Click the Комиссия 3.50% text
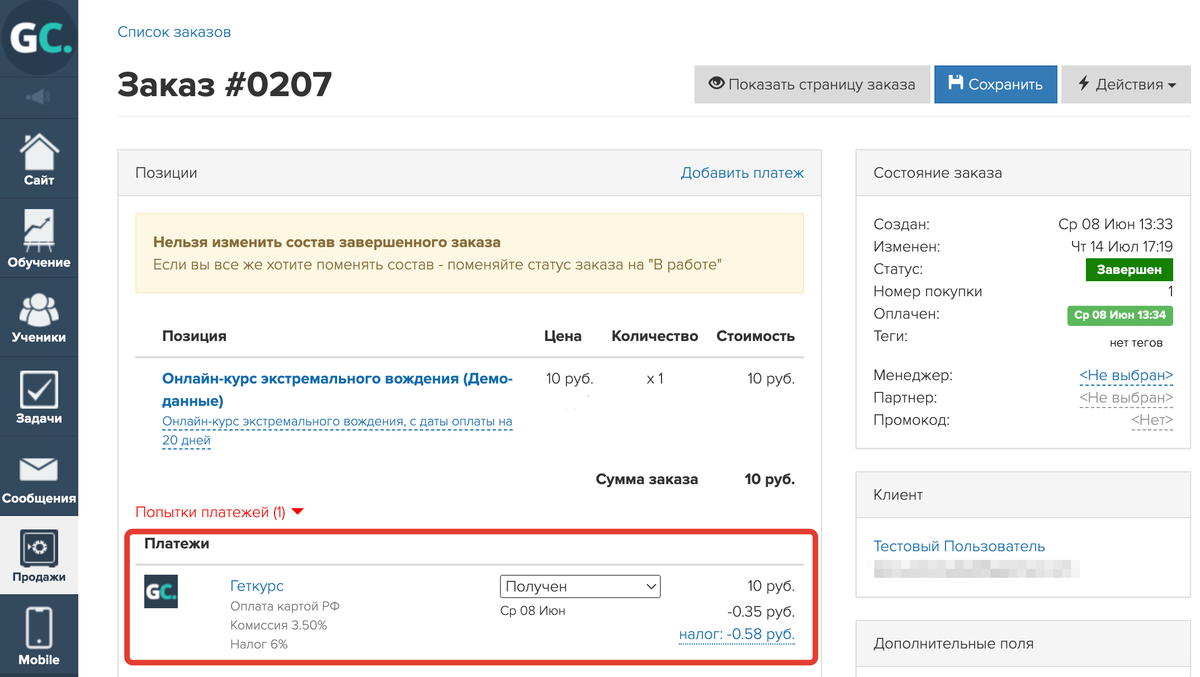1200x677 pixels. tap(278, 625)
